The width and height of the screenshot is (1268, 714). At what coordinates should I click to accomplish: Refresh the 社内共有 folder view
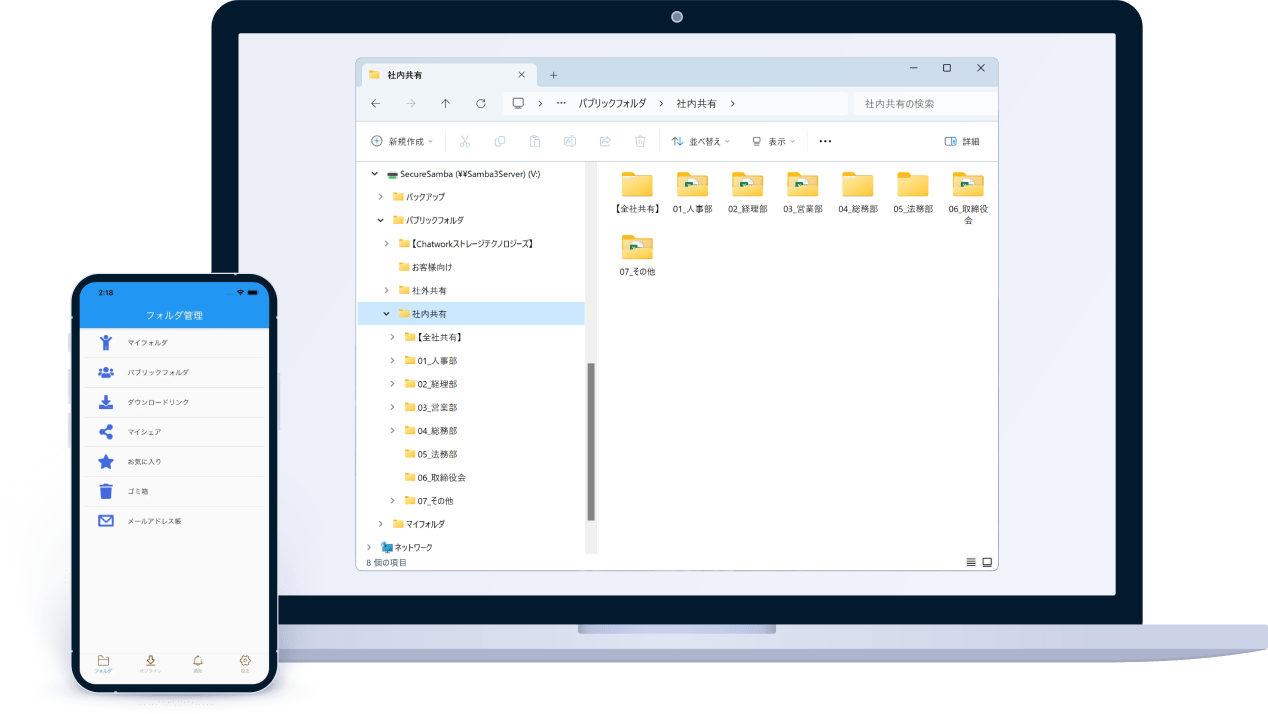tap(480, 103)
